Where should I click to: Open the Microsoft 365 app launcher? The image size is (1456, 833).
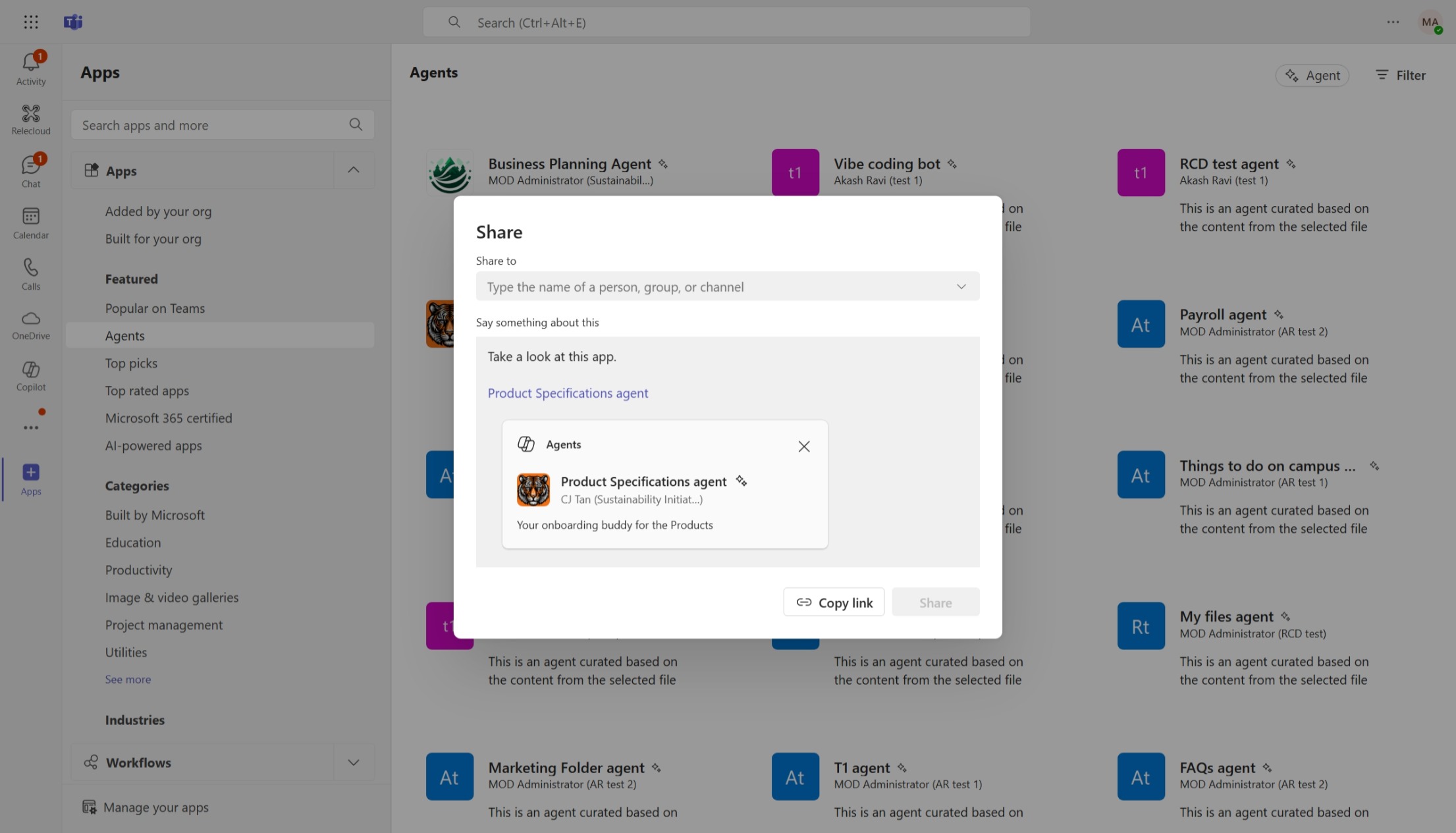pos(31,22)
